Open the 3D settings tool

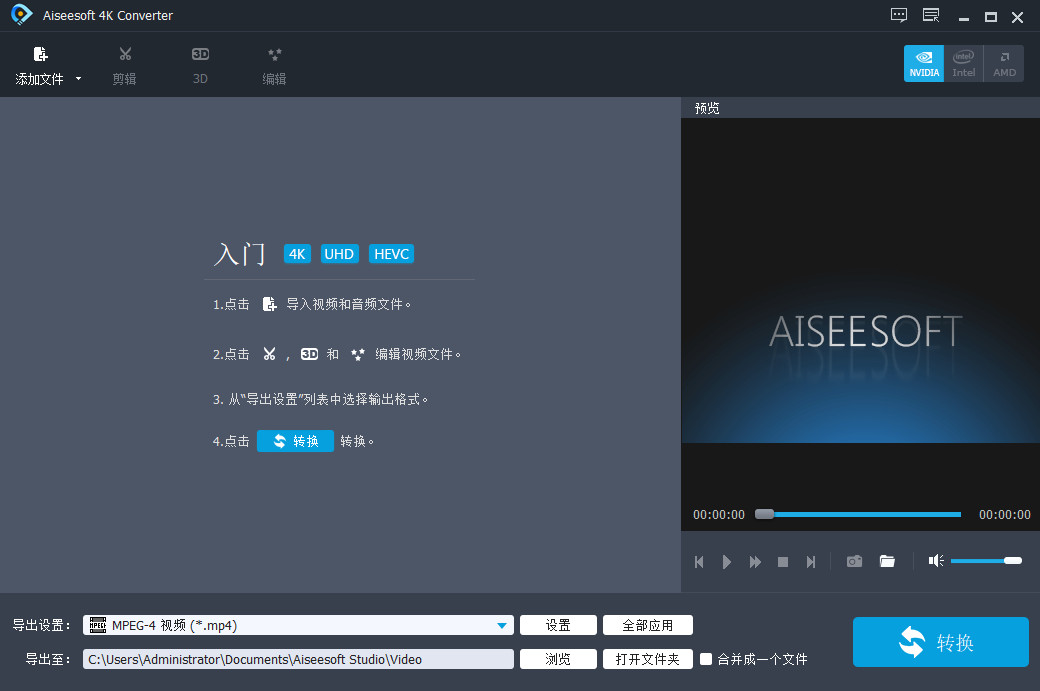200,66
